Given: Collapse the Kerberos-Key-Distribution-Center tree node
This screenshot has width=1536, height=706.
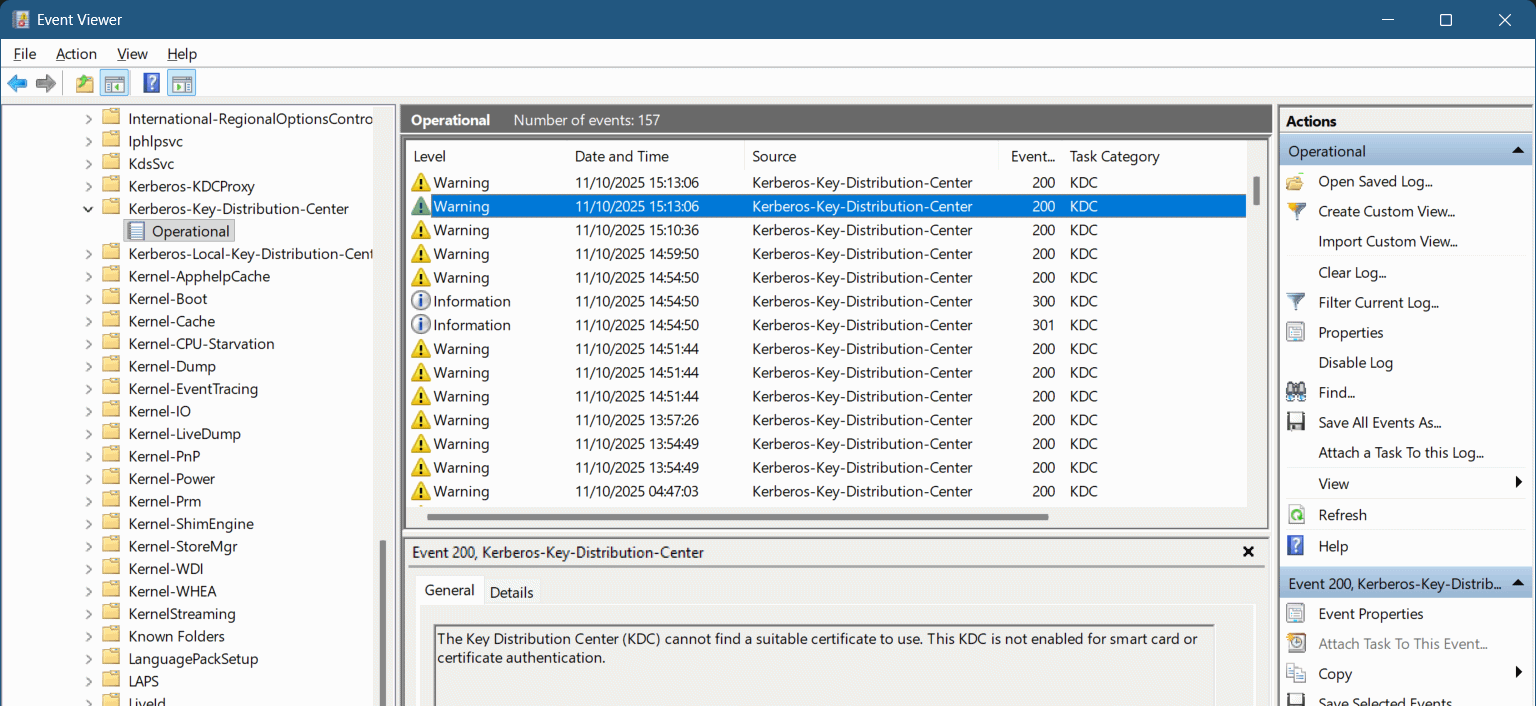Looking at the screenshot, I should (x=88, y=208).
